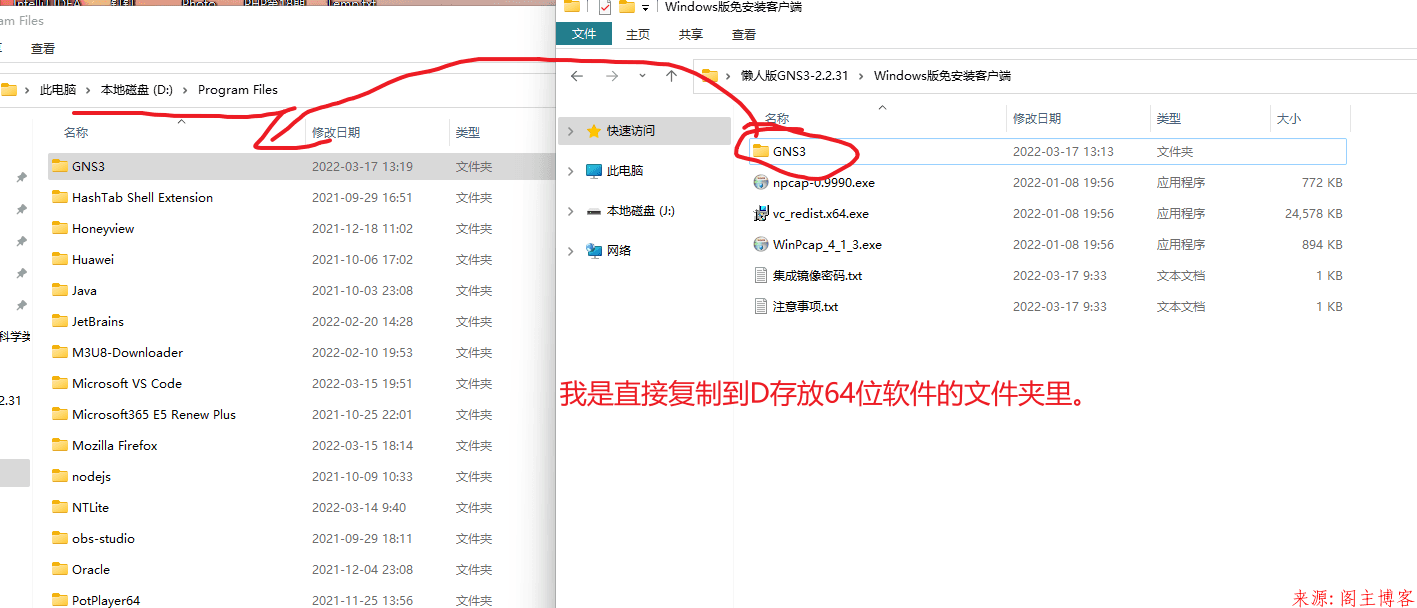Open the 文件 ribbon tab
This screenshot has width=1417, height=608.
click(584, 34)
